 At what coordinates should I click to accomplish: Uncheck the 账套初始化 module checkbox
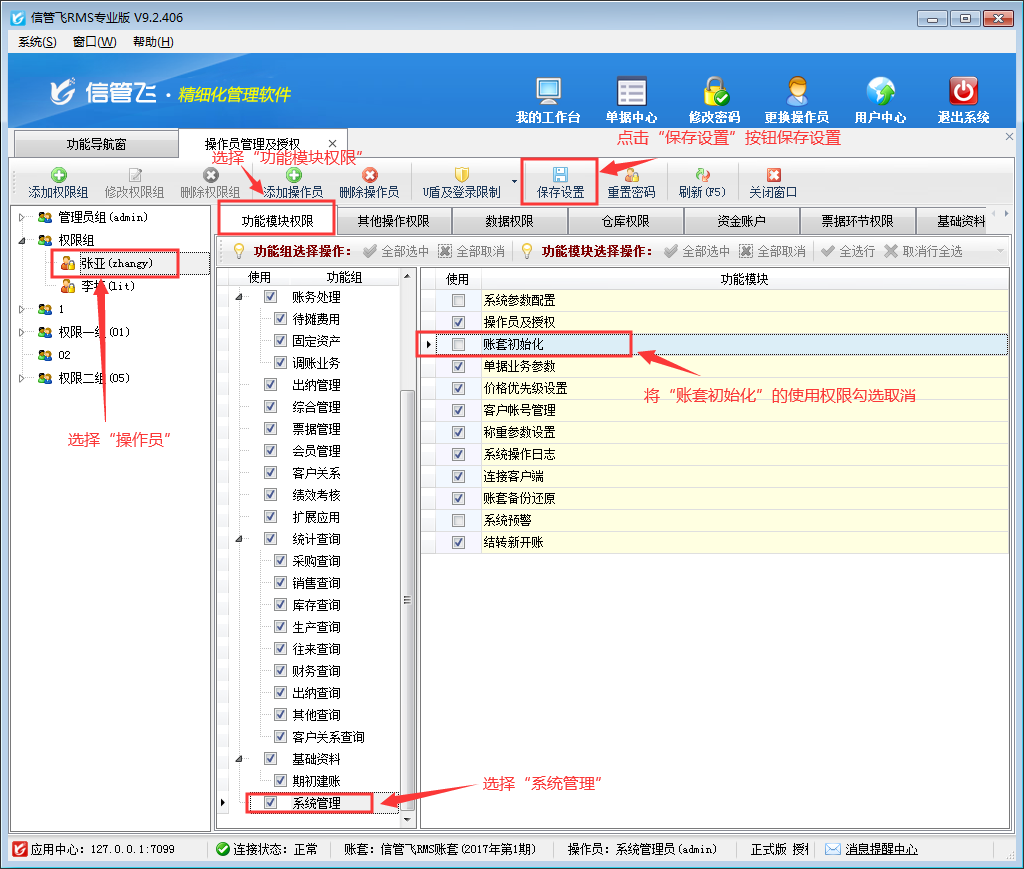pos(458,345)
